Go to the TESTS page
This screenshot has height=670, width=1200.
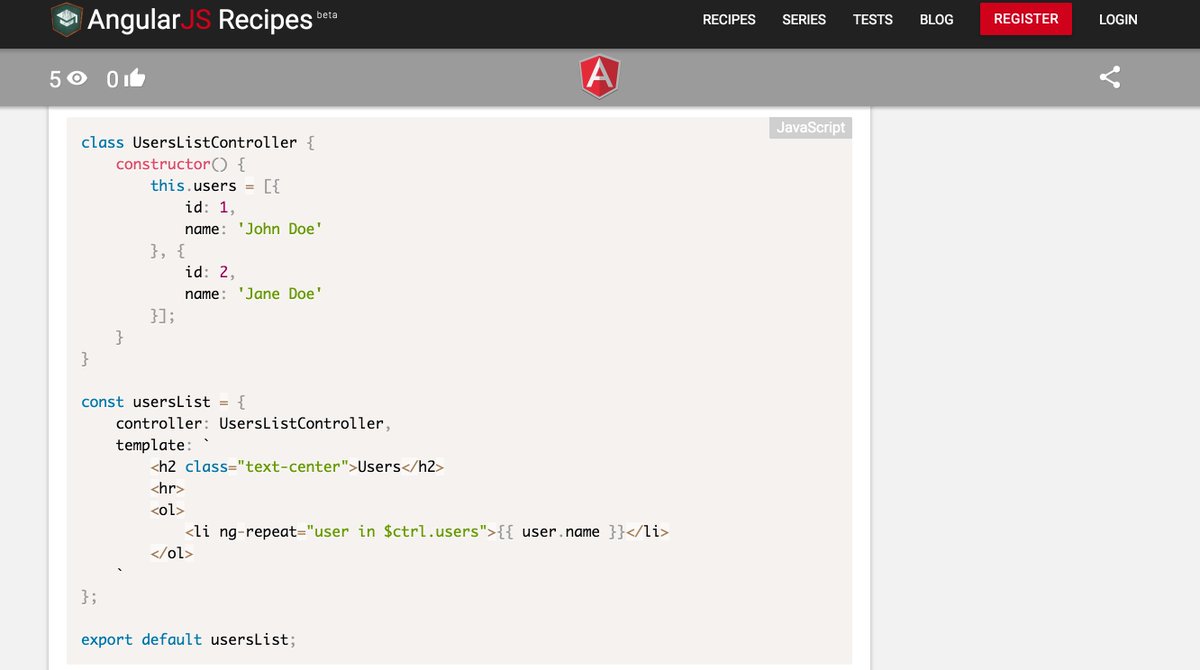click(873, 19)
